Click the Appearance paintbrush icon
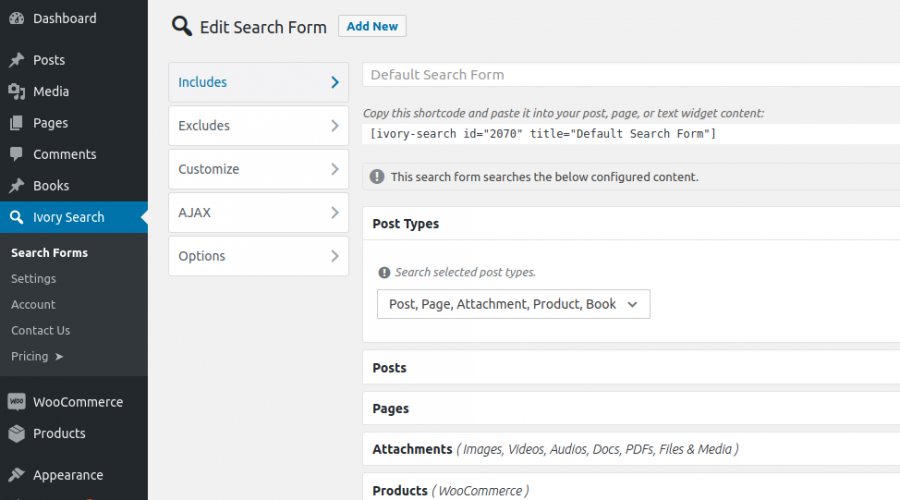Viewport: 900px width, 500px height. click(17, 475)
